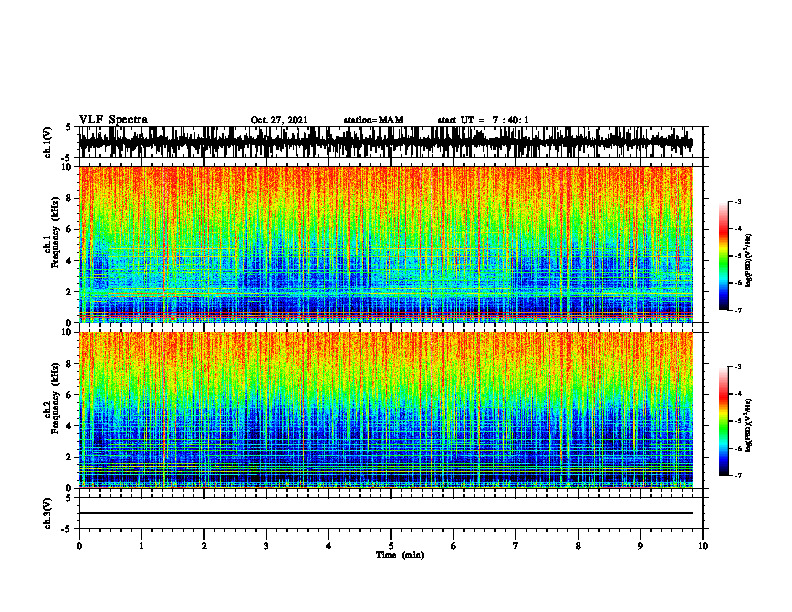Click the ch.2 "Frequency (kHz)" axis label
792x612 pixels.
coord(55,398)
